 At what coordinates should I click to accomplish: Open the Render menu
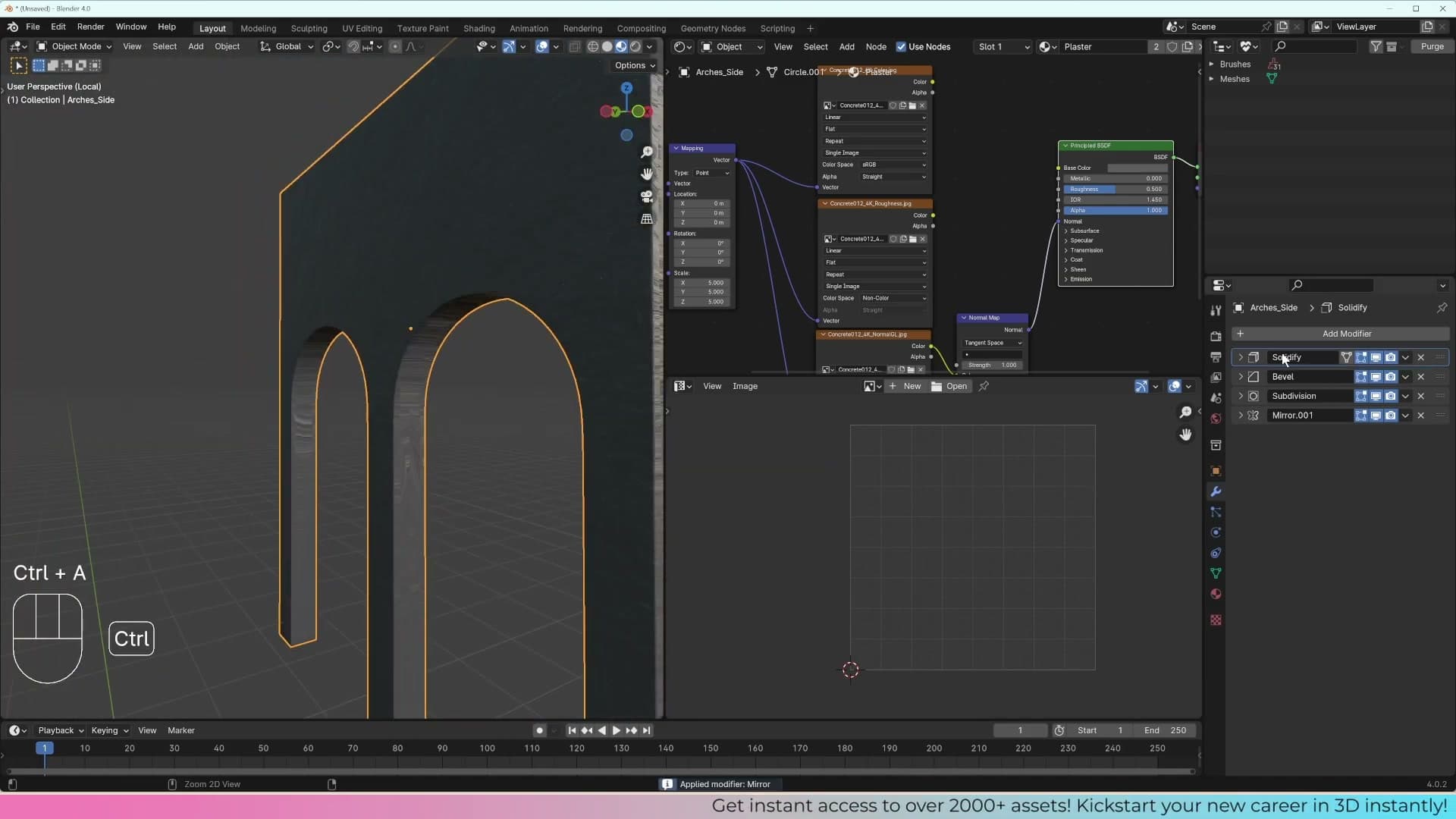click(x=90, y=27)
